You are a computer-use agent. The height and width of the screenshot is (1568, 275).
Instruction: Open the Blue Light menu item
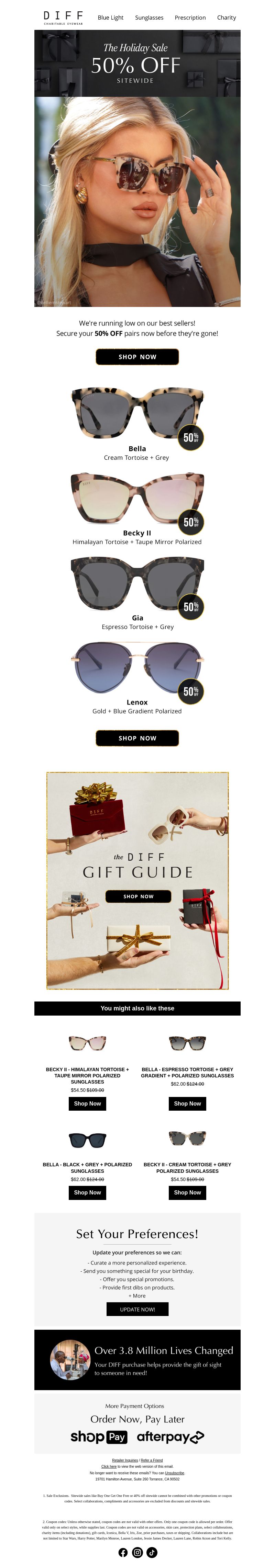[110, 18]
